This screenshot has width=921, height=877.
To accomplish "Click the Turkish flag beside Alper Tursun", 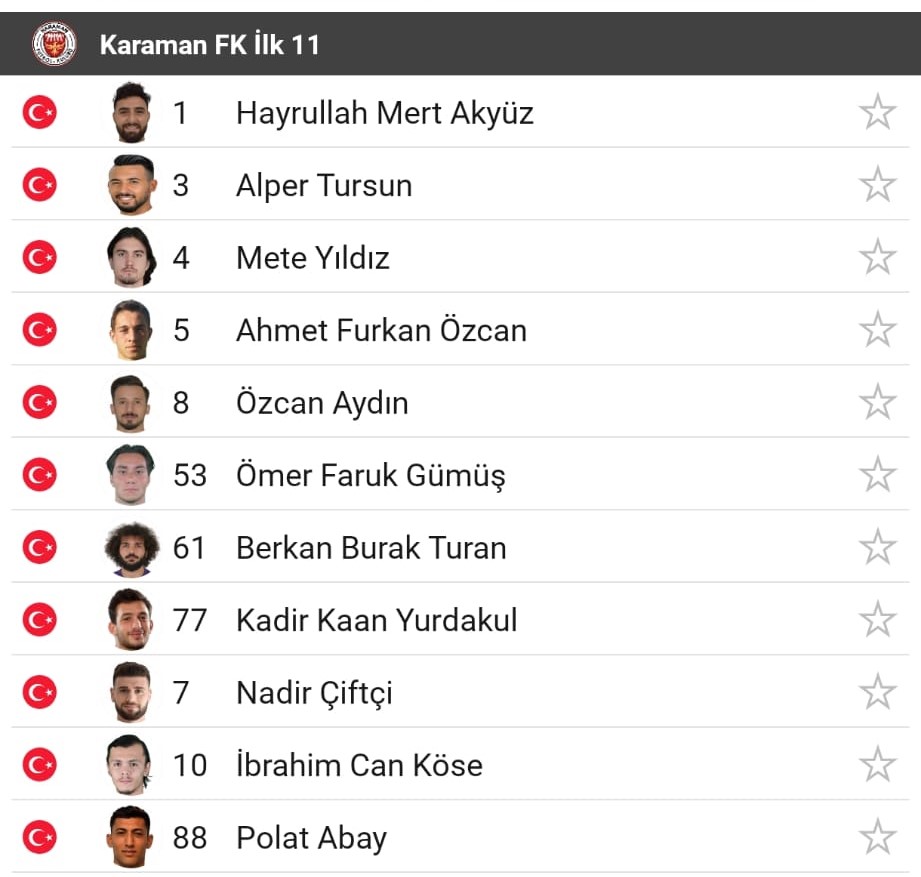I will [38, 185].
